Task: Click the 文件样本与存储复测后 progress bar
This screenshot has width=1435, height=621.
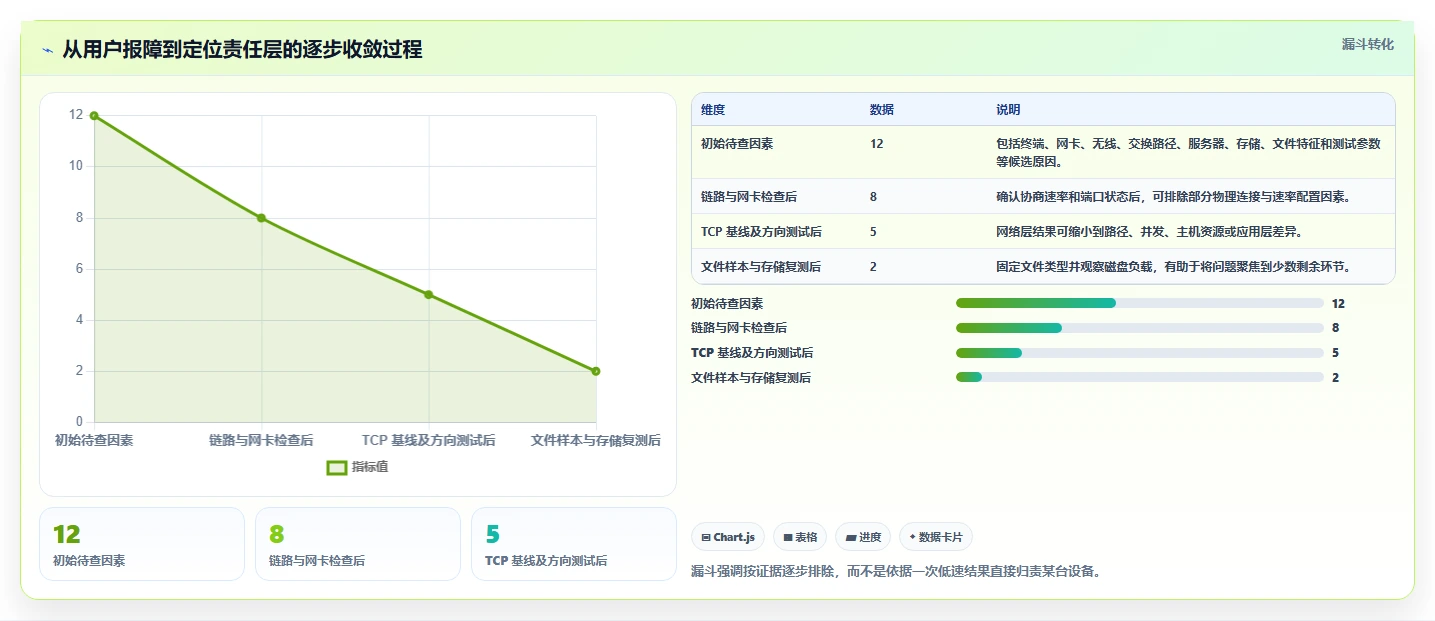Action: point(1140,378)
